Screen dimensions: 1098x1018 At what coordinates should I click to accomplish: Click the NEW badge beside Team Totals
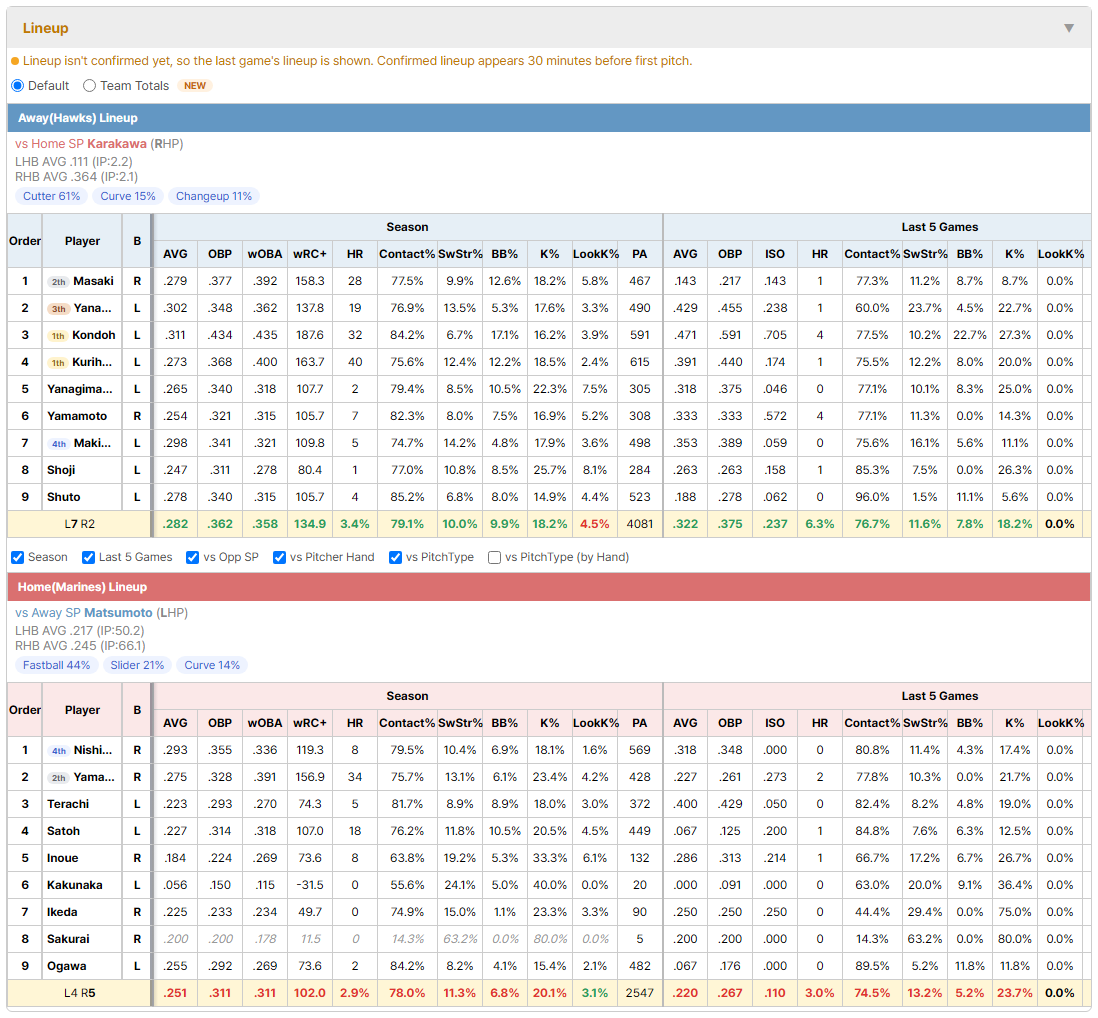[195, 85]
